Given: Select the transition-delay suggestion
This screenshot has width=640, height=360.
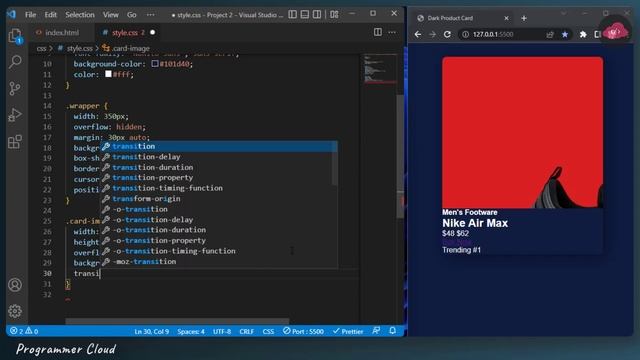Looking at the screenshot, I should [218, 157].
